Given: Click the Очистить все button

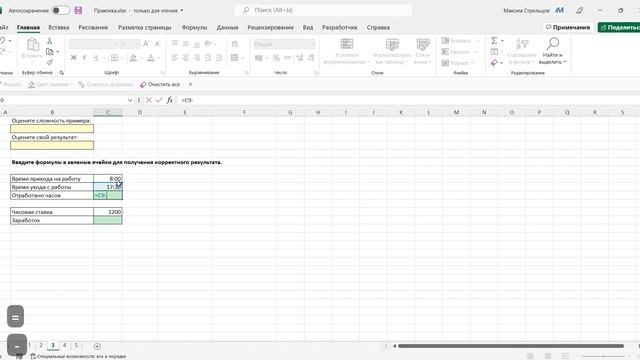Looking at the screenshot, I should pos(160,84).
